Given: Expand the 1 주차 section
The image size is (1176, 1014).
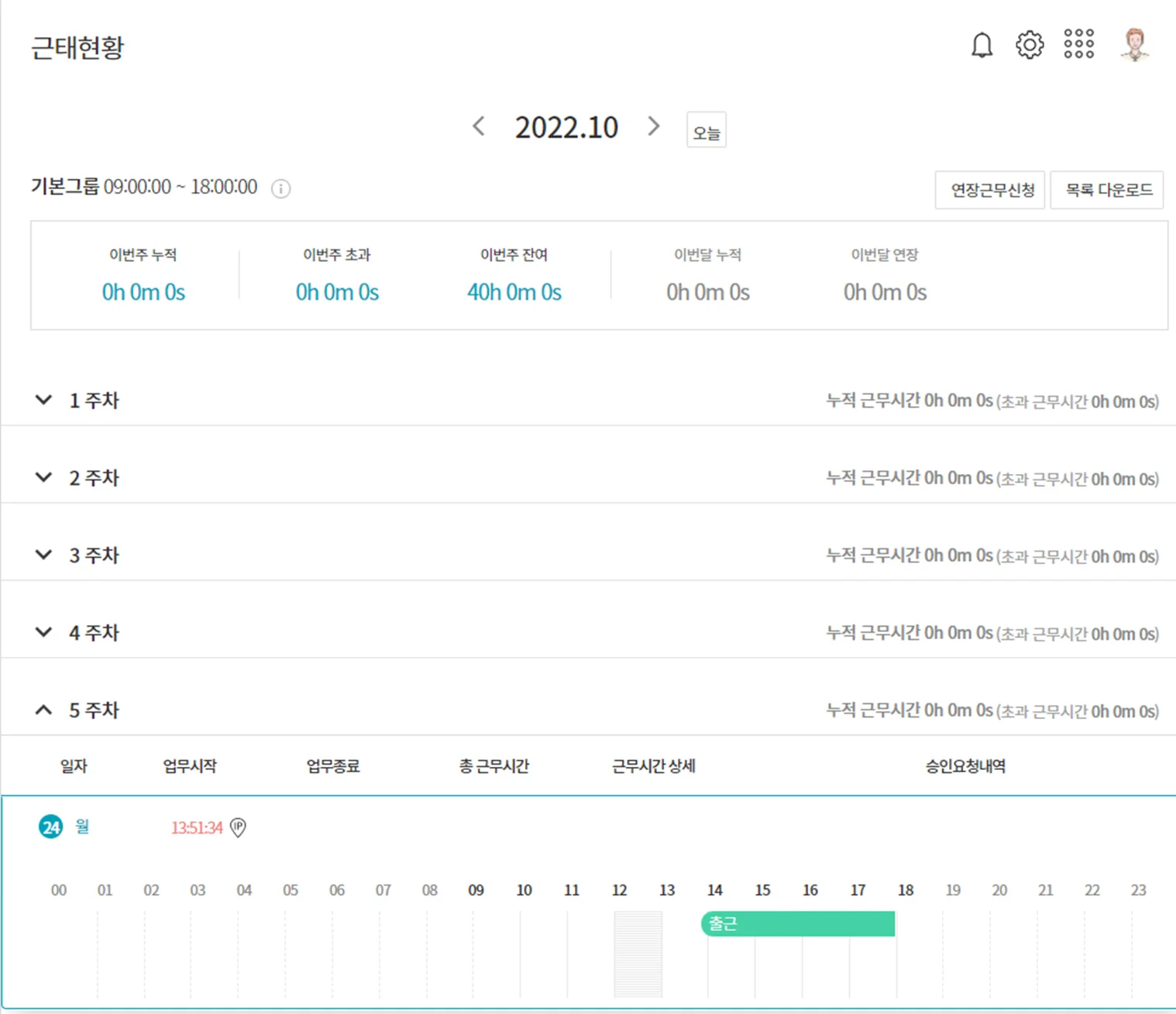Looking at the screenshot, I should 44,400.
